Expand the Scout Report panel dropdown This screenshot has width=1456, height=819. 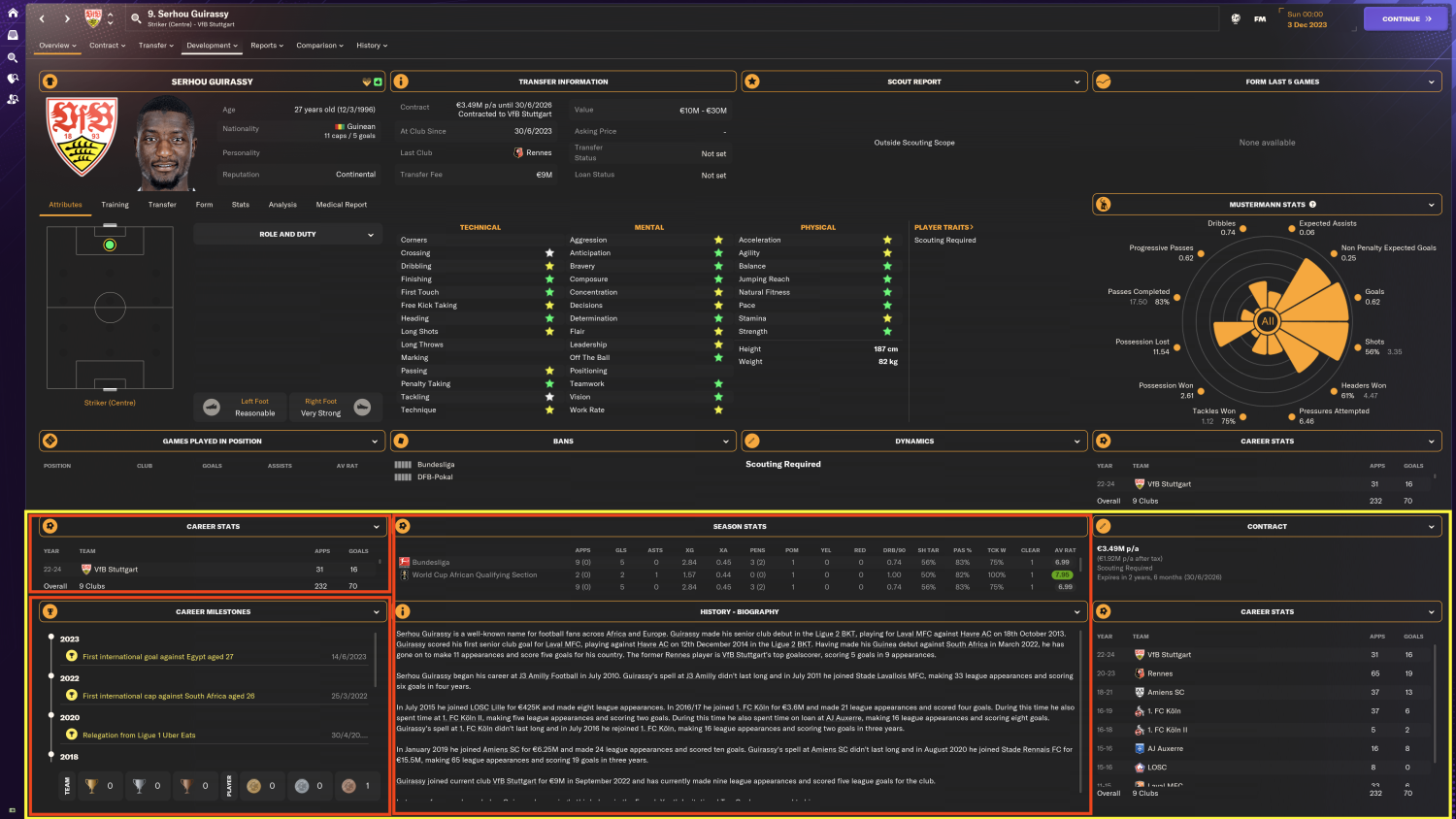(1076, 82)
